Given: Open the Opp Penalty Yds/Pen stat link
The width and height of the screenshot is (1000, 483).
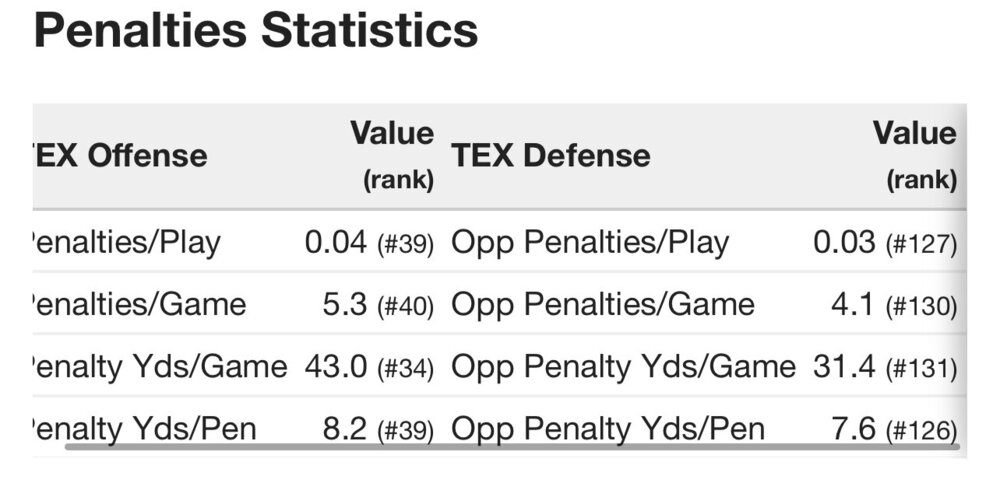Looking at the screenshot, I should (x=608, y=429).
